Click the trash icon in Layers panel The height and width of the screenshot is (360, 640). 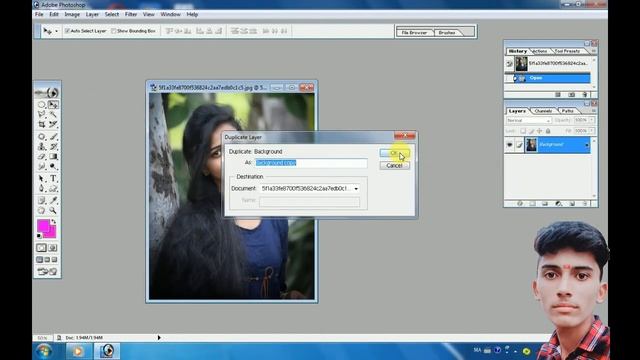584,203
